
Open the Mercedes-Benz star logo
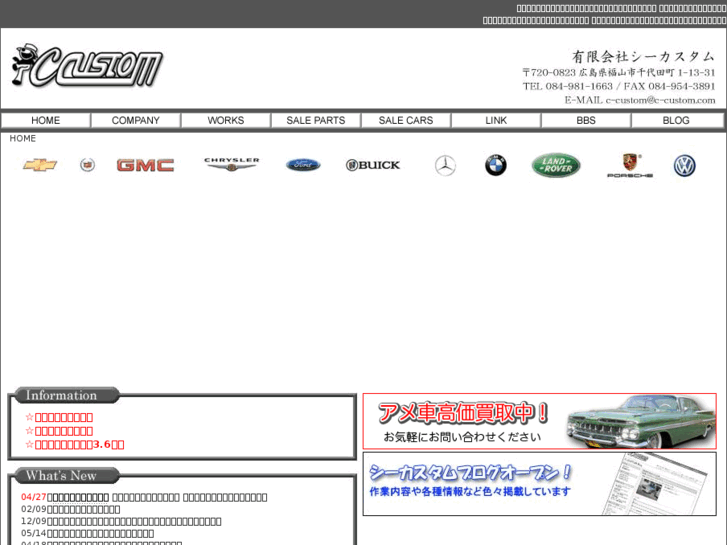coord(445,166)
